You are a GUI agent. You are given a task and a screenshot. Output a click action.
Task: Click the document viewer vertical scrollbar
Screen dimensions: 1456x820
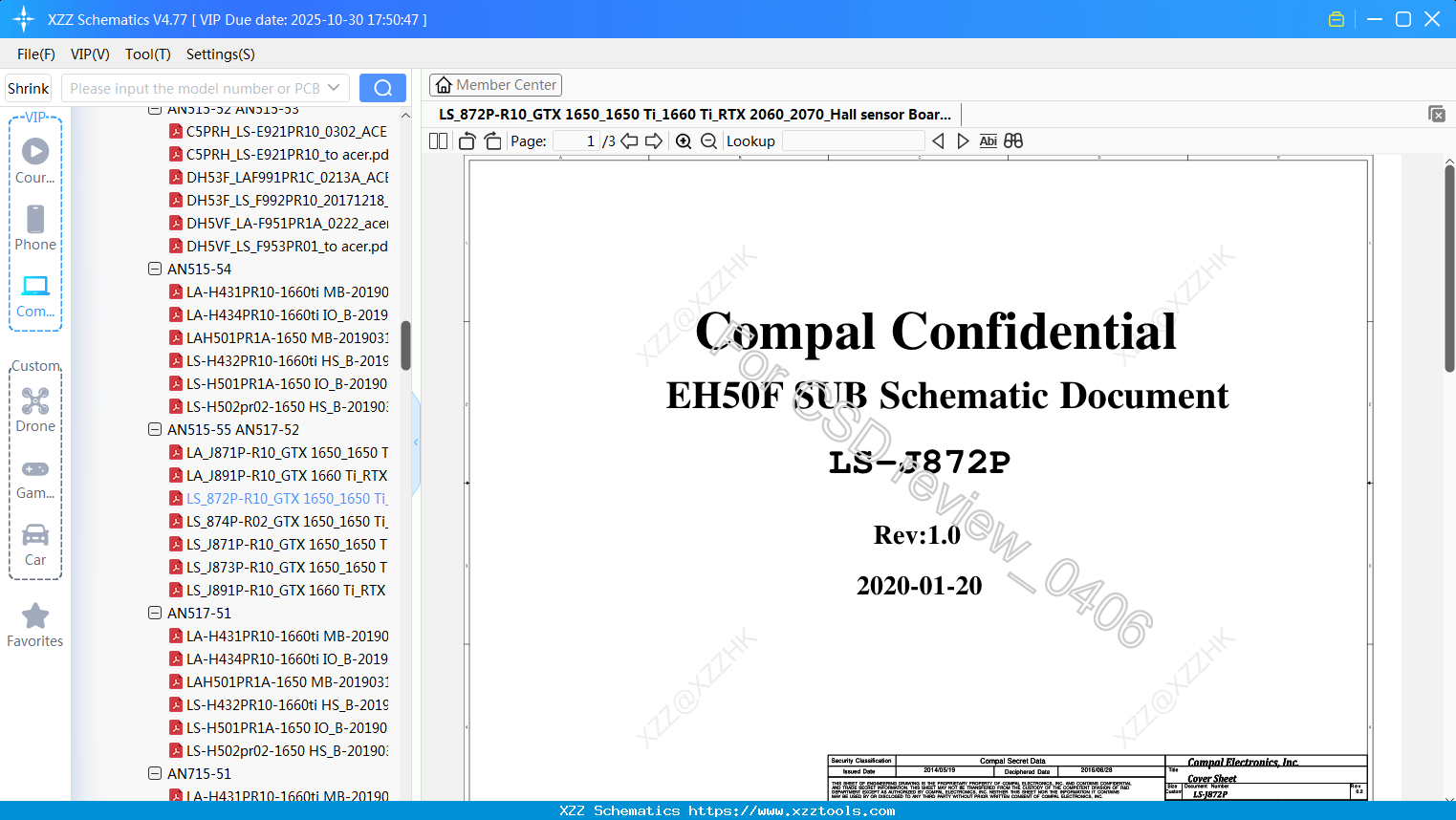pyautogui.click(x=1449, y=268)
